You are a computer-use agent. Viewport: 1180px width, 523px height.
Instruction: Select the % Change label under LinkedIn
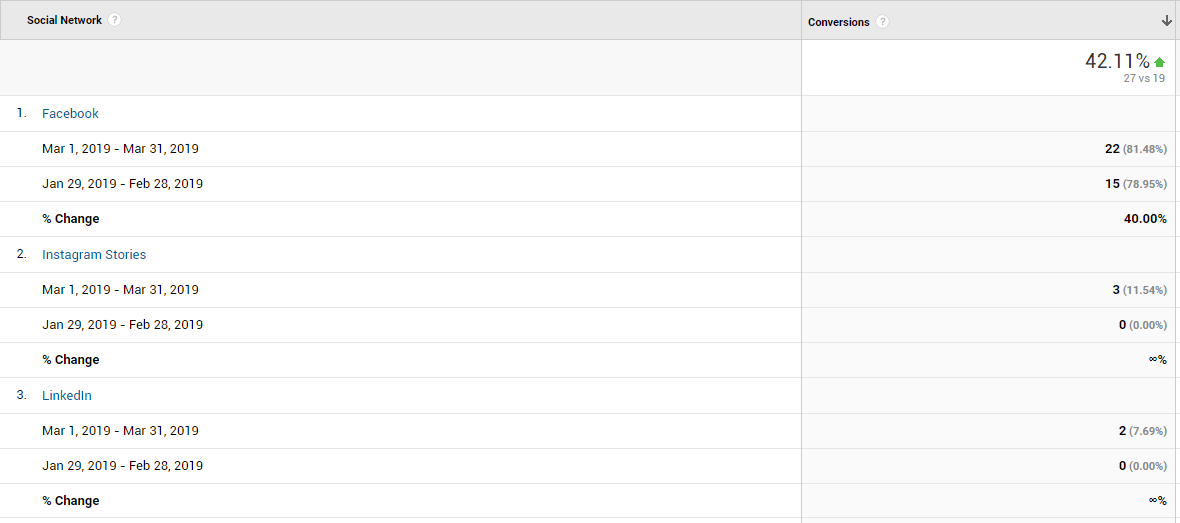point(71,500)
